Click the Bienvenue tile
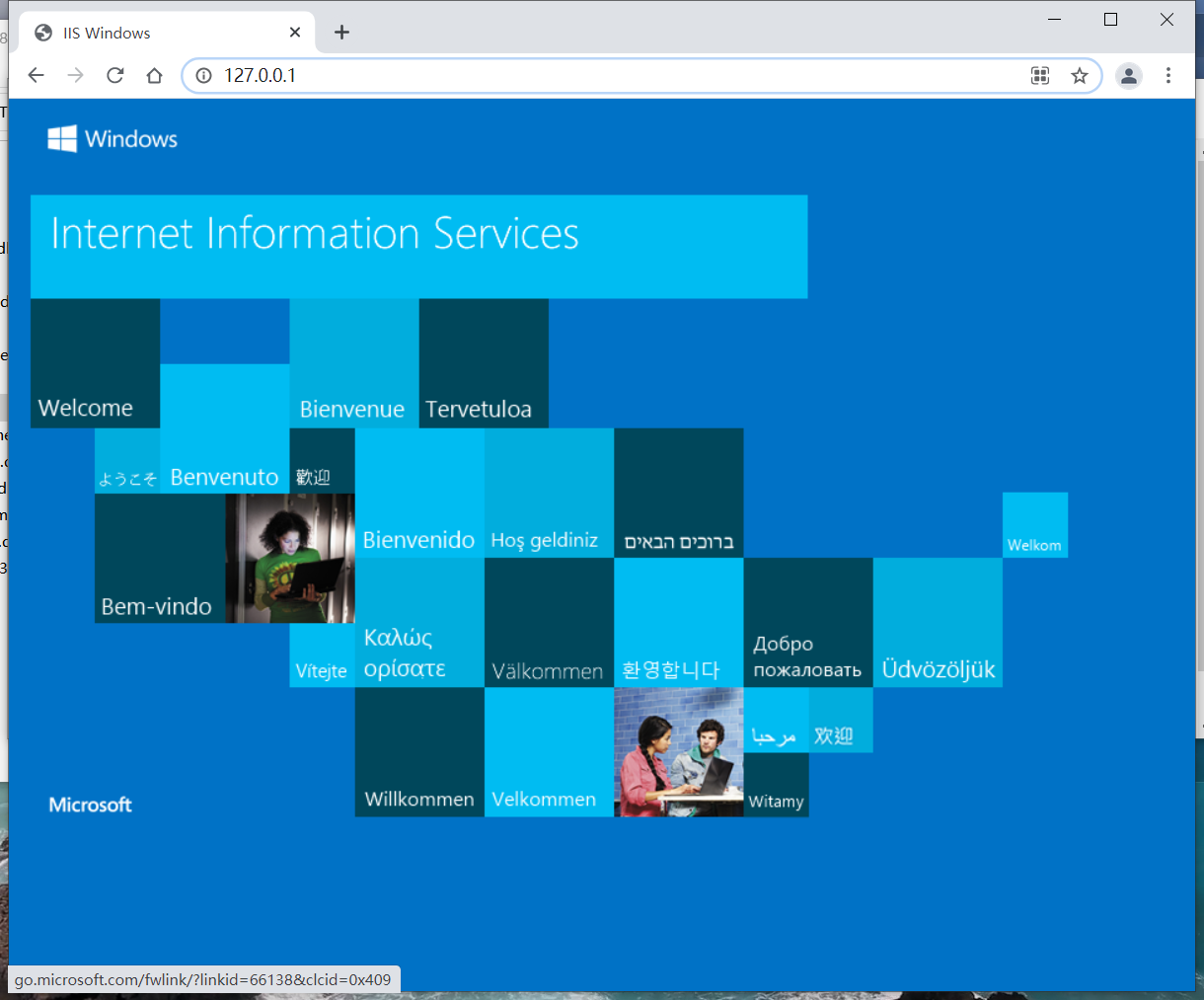The image size is (1204, 1000). point(354,363)
